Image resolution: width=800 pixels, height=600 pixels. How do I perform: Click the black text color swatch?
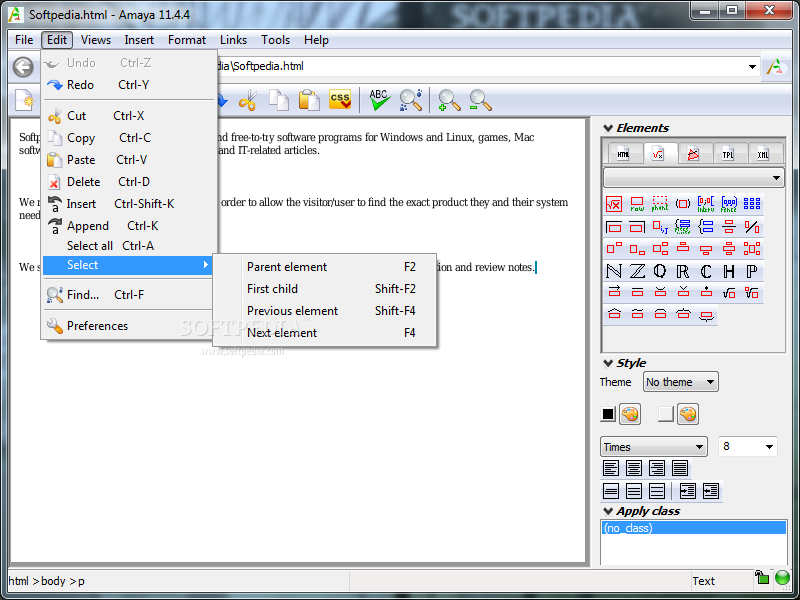coord(608,414)
